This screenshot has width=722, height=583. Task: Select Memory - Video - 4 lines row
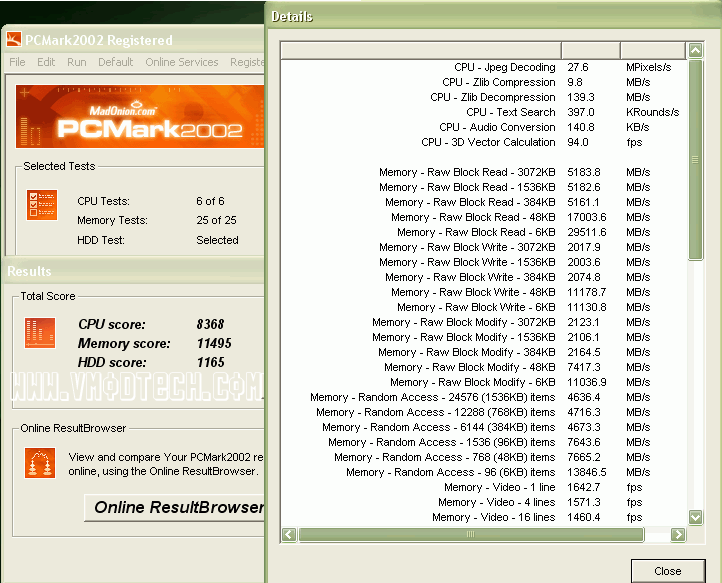[483, 502]
